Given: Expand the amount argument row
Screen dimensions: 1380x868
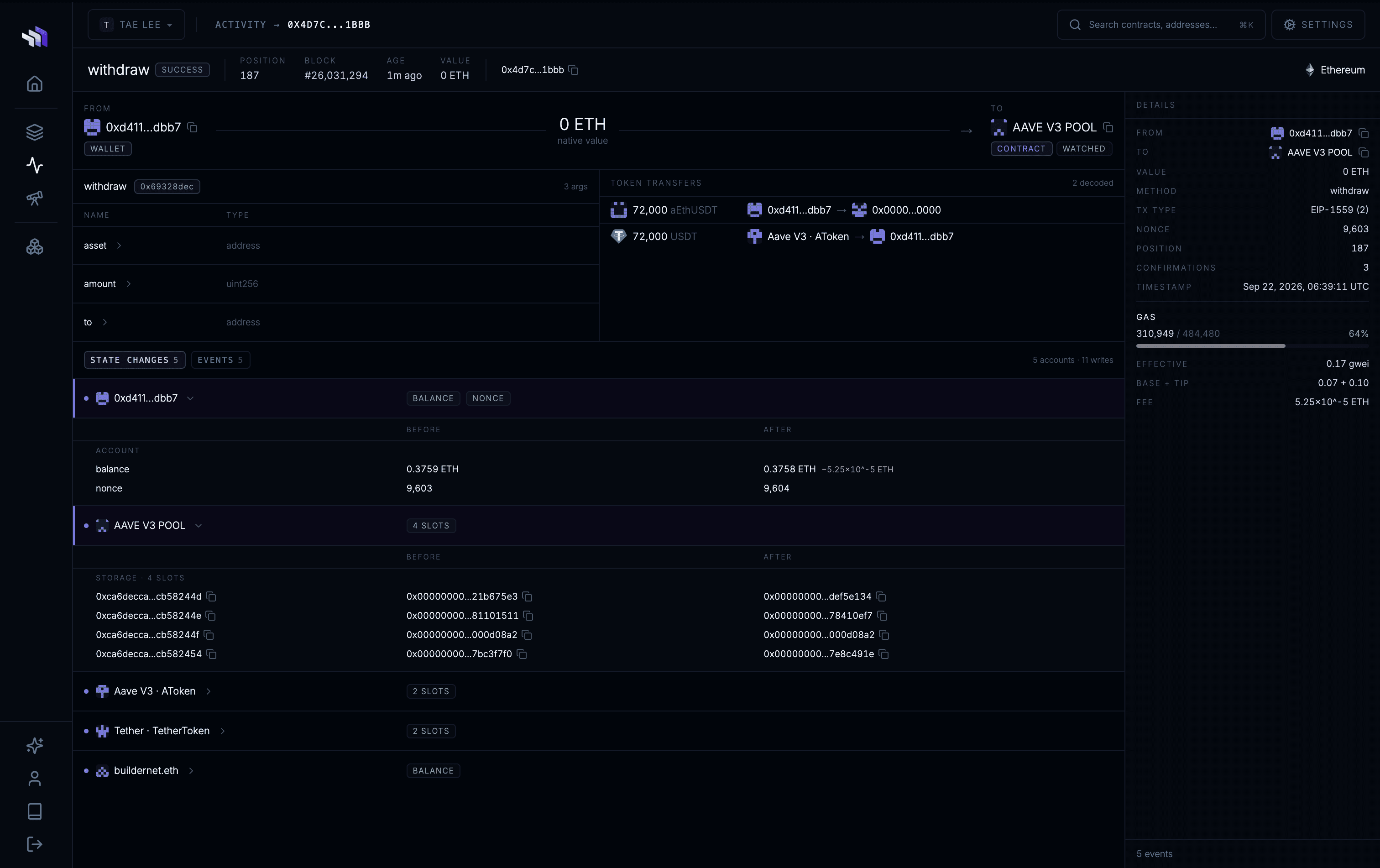Looking at the screenshot, I should (128, 283).
